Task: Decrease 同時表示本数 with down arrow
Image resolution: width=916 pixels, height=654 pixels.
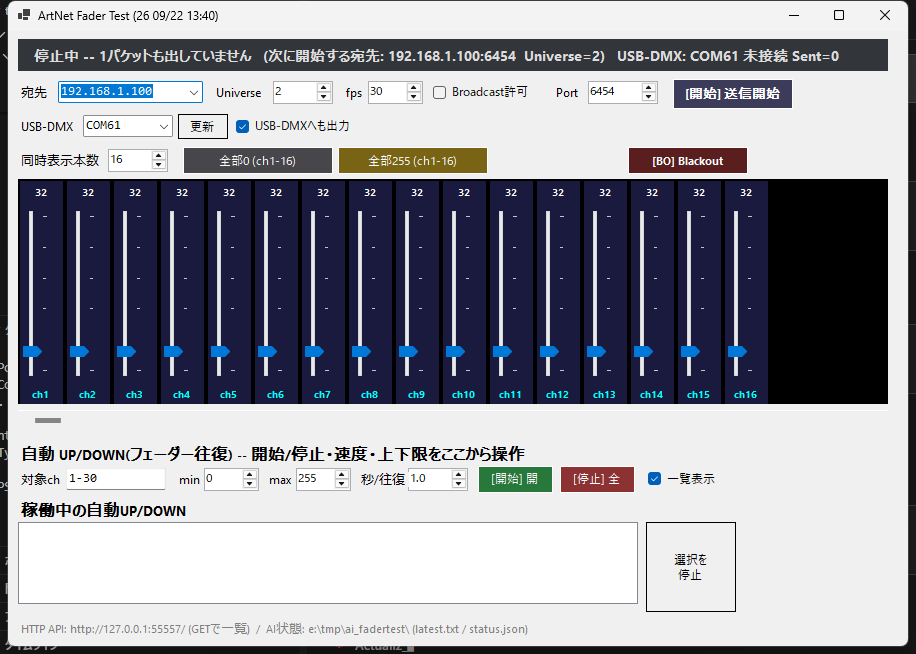Action: coord(159,165)
